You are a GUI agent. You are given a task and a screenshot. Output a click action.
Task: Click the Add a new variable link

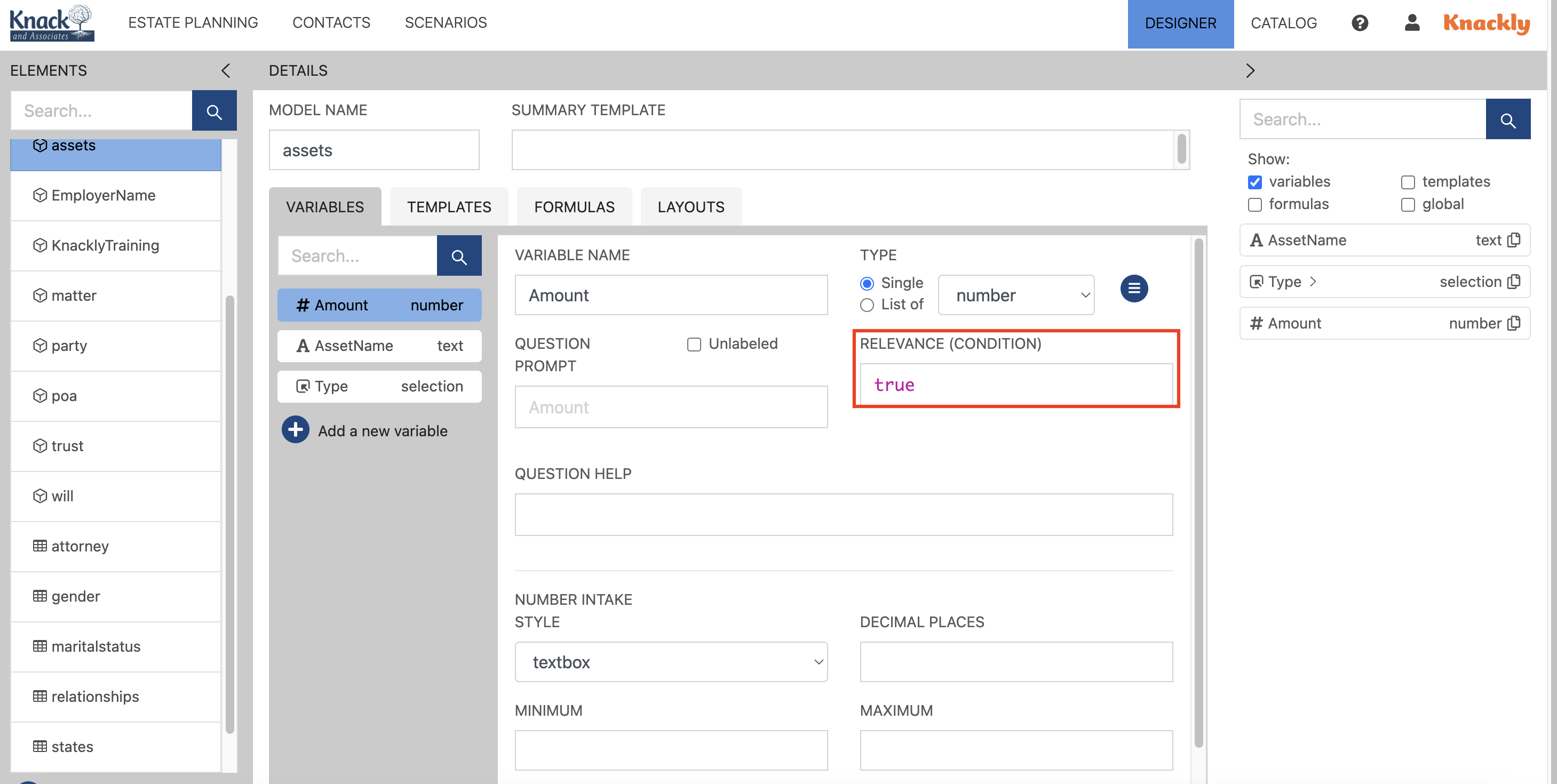(383, 430)
